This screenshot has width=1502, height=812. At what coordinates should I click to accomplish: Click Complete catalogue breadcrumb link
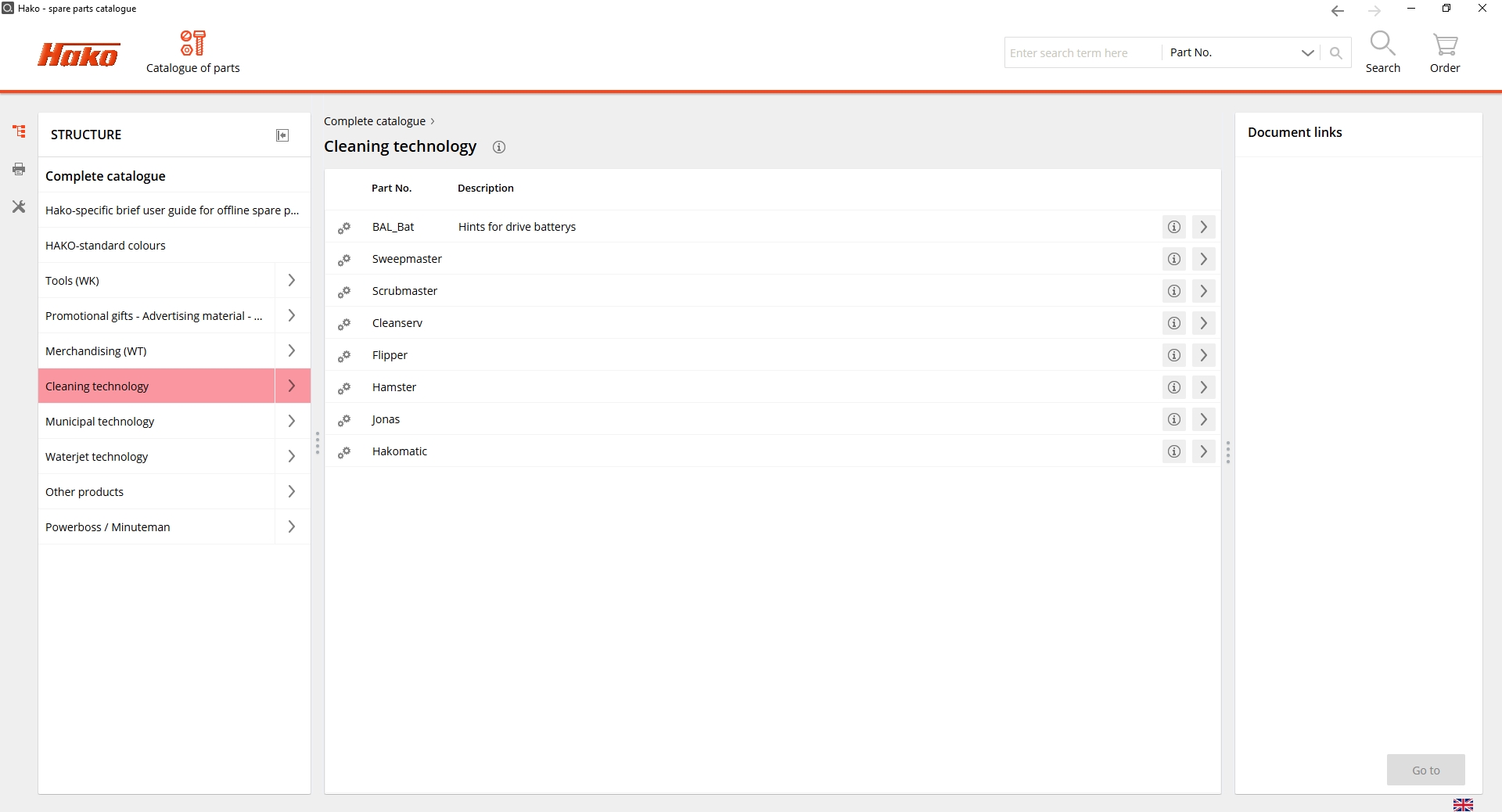pos(375,121)
